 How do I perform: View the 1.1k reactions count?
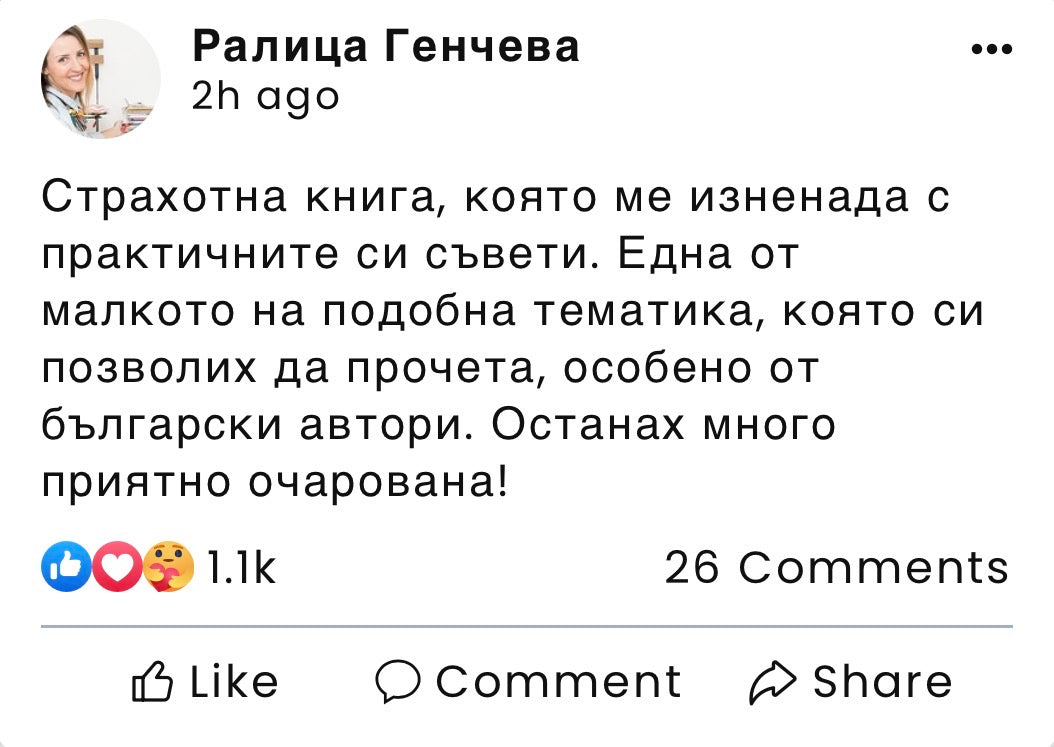[x=241, y=568]
